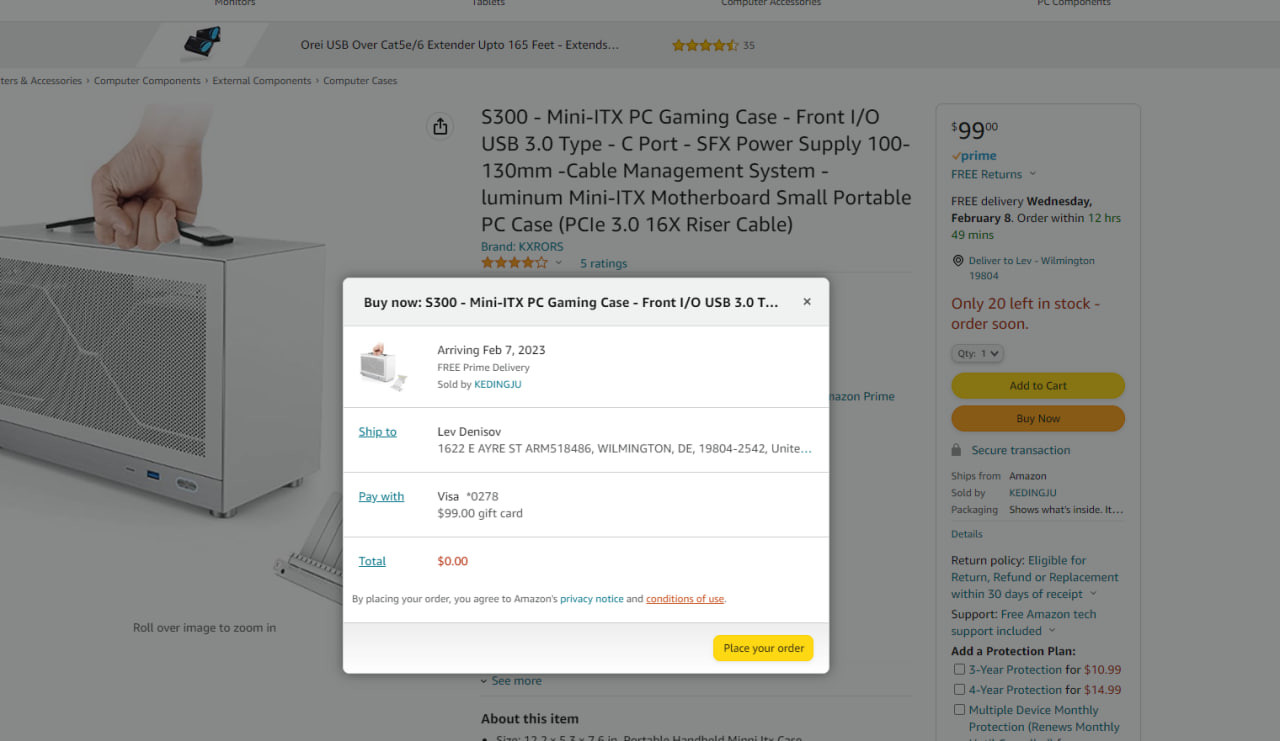
Task: Go to Computer Components breadcrumb
Action: (147, 81)
